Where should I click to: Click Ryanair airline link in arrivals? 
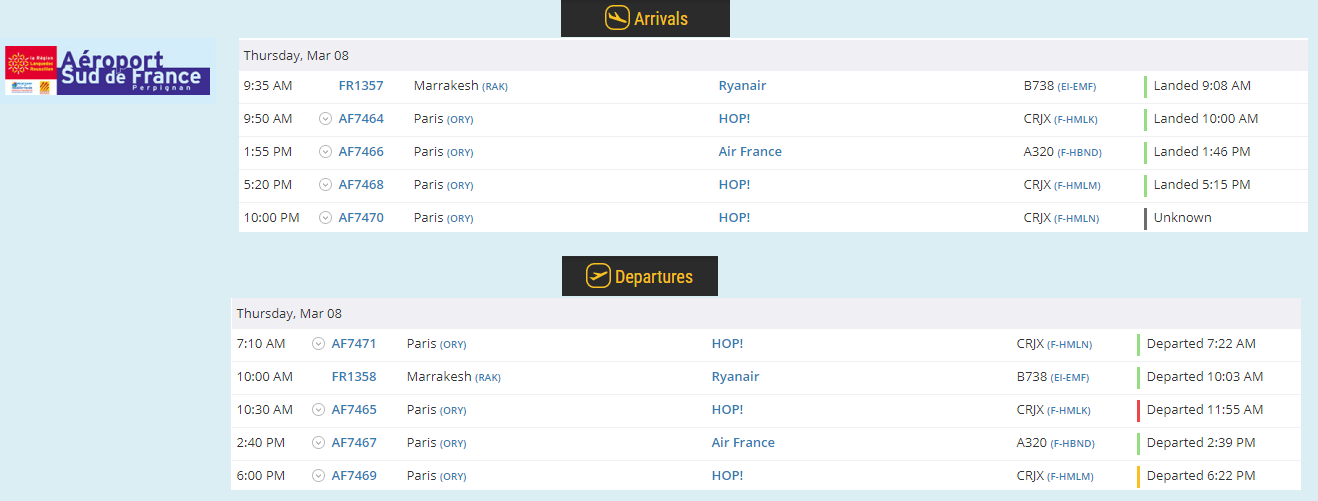point(742,86)
